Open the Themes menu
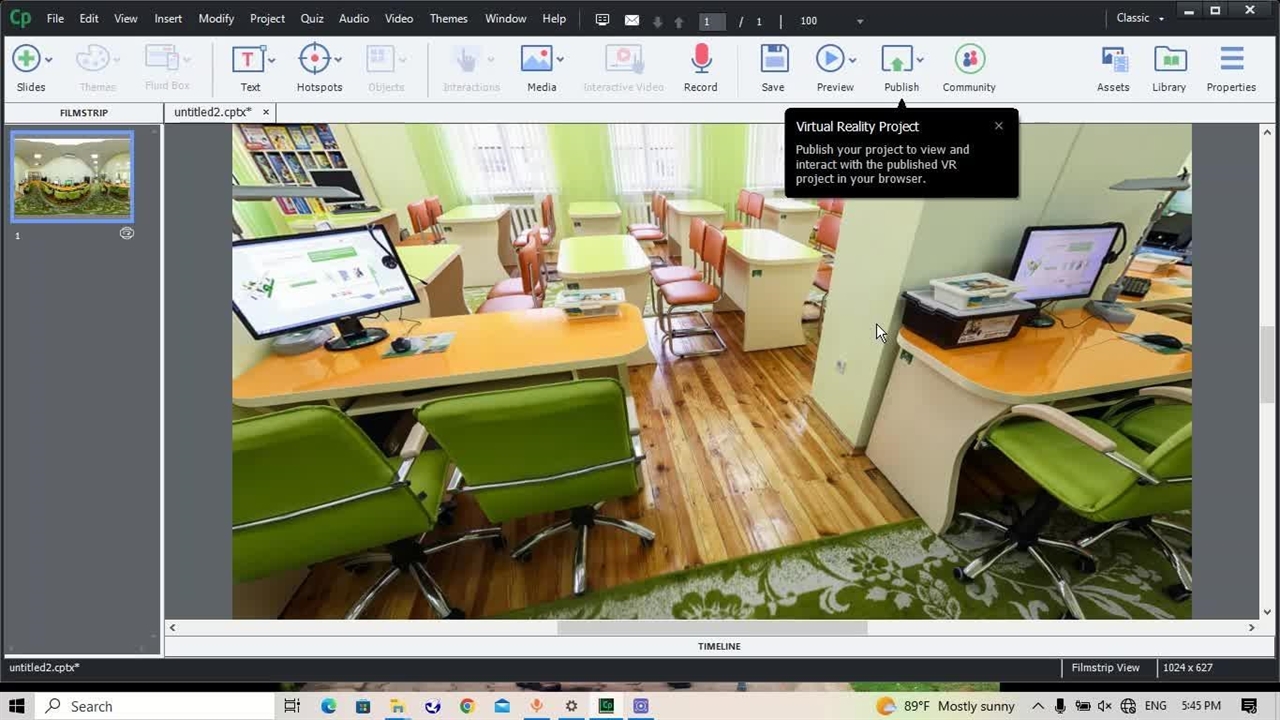1280x720 pixels. (x=448, y=19)
